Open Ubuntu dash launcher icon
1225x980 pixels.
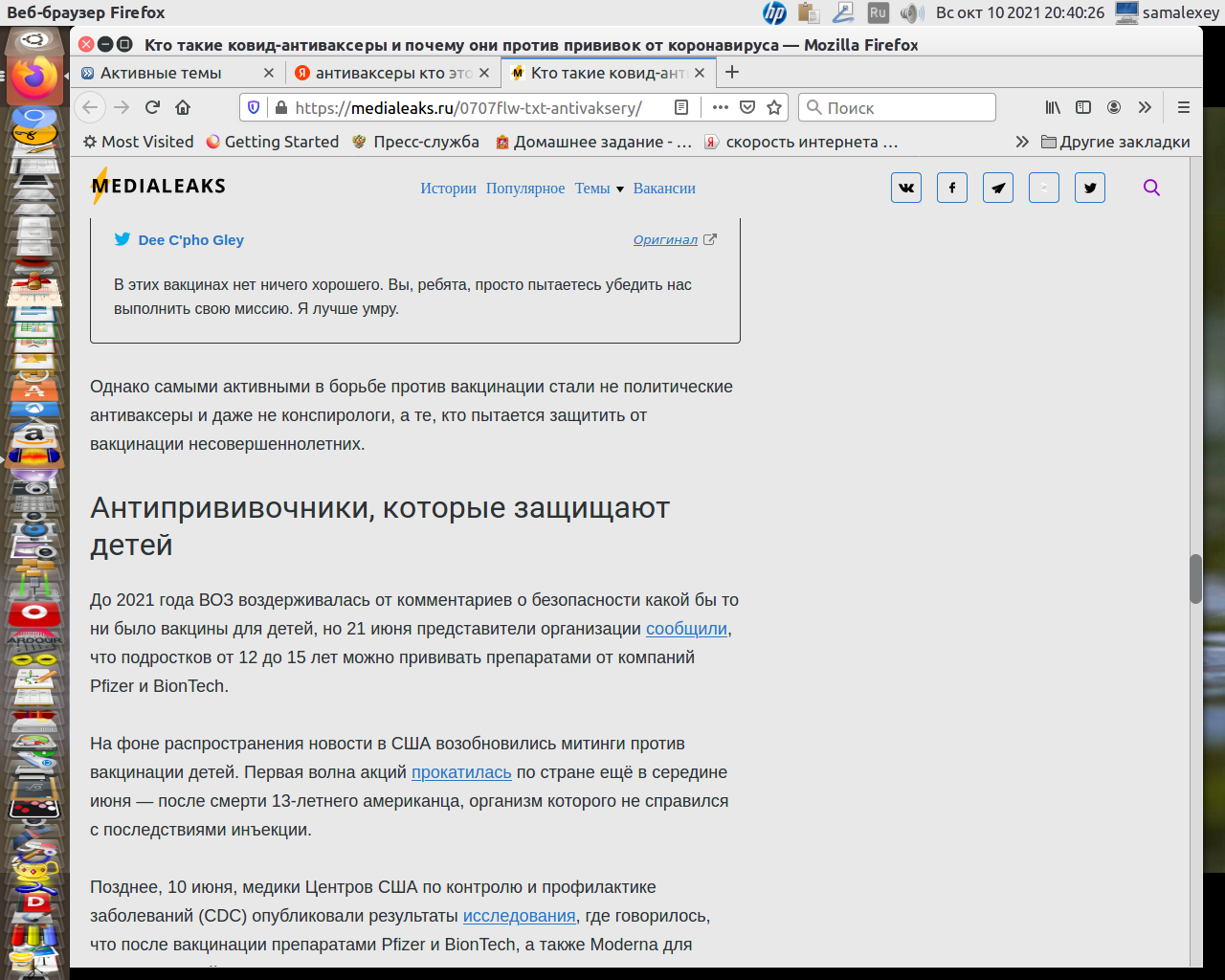(34, 40)
